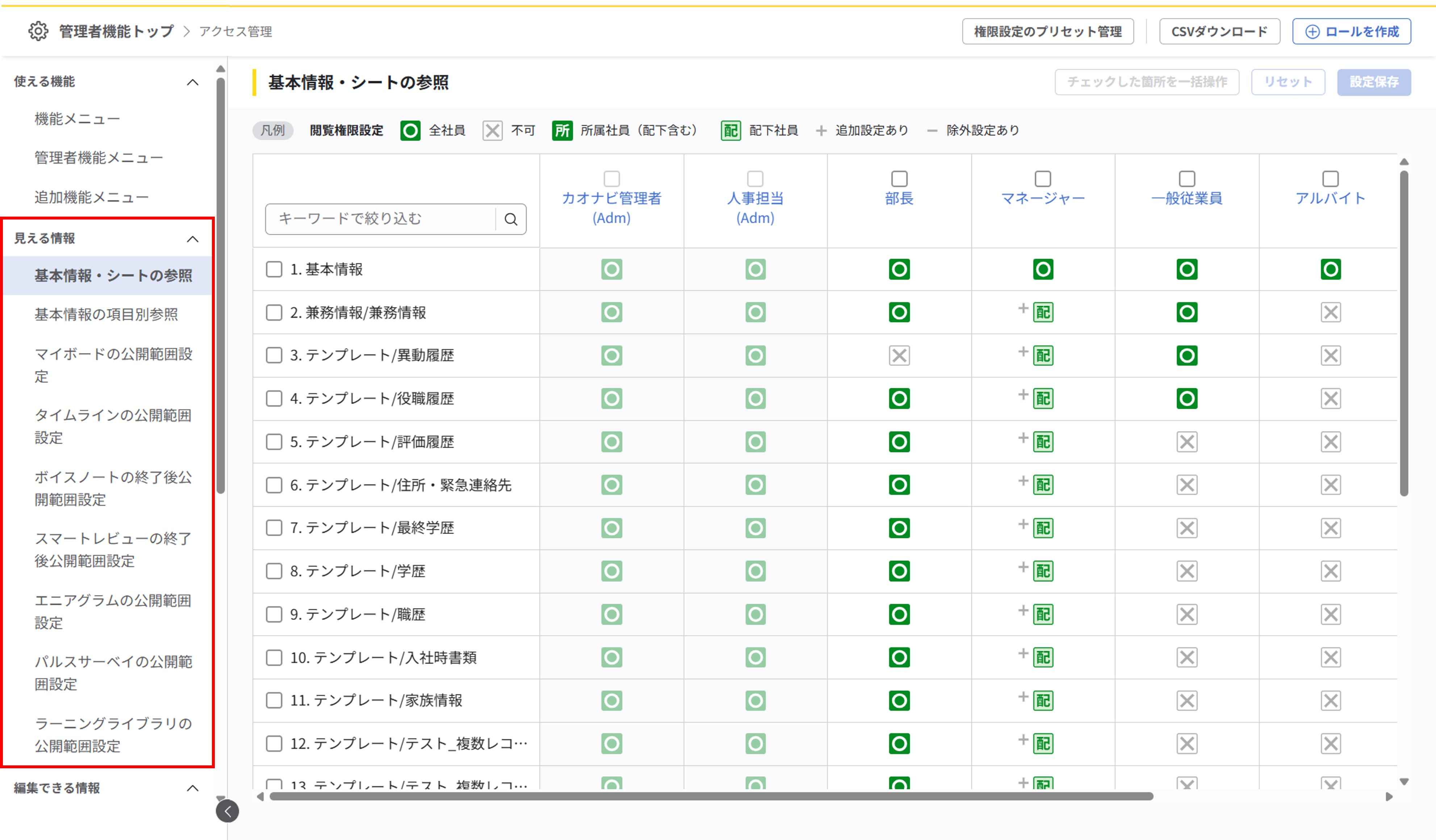
Task: Open 管理者機能メニュー in sidebar
Action: point(99,158)
